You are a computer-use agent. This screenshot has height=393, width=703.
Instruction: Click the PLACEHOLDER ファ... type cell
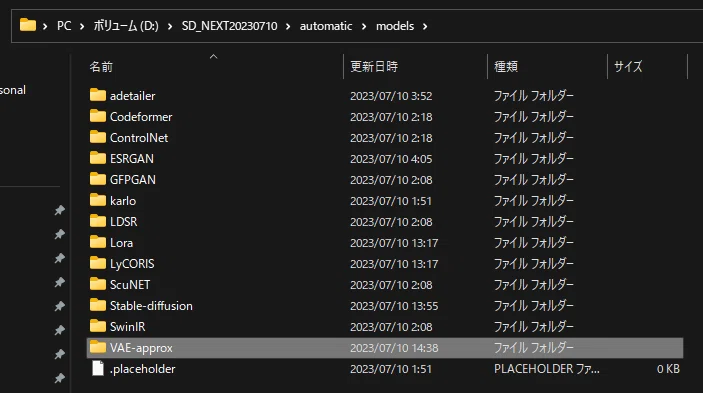point(547,369)
